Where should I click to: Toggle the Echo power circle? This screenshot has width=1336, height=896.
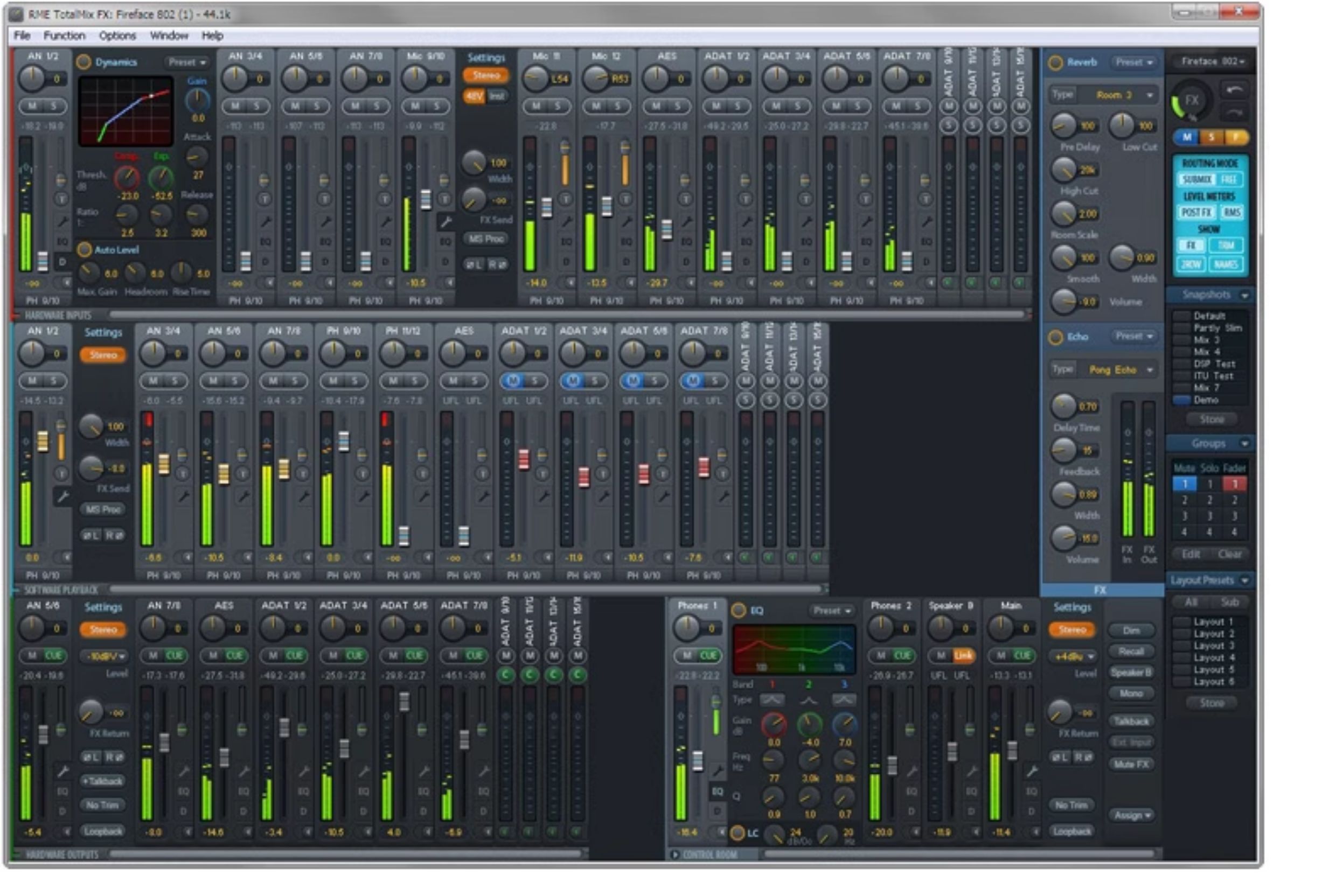click(1055, 337)
